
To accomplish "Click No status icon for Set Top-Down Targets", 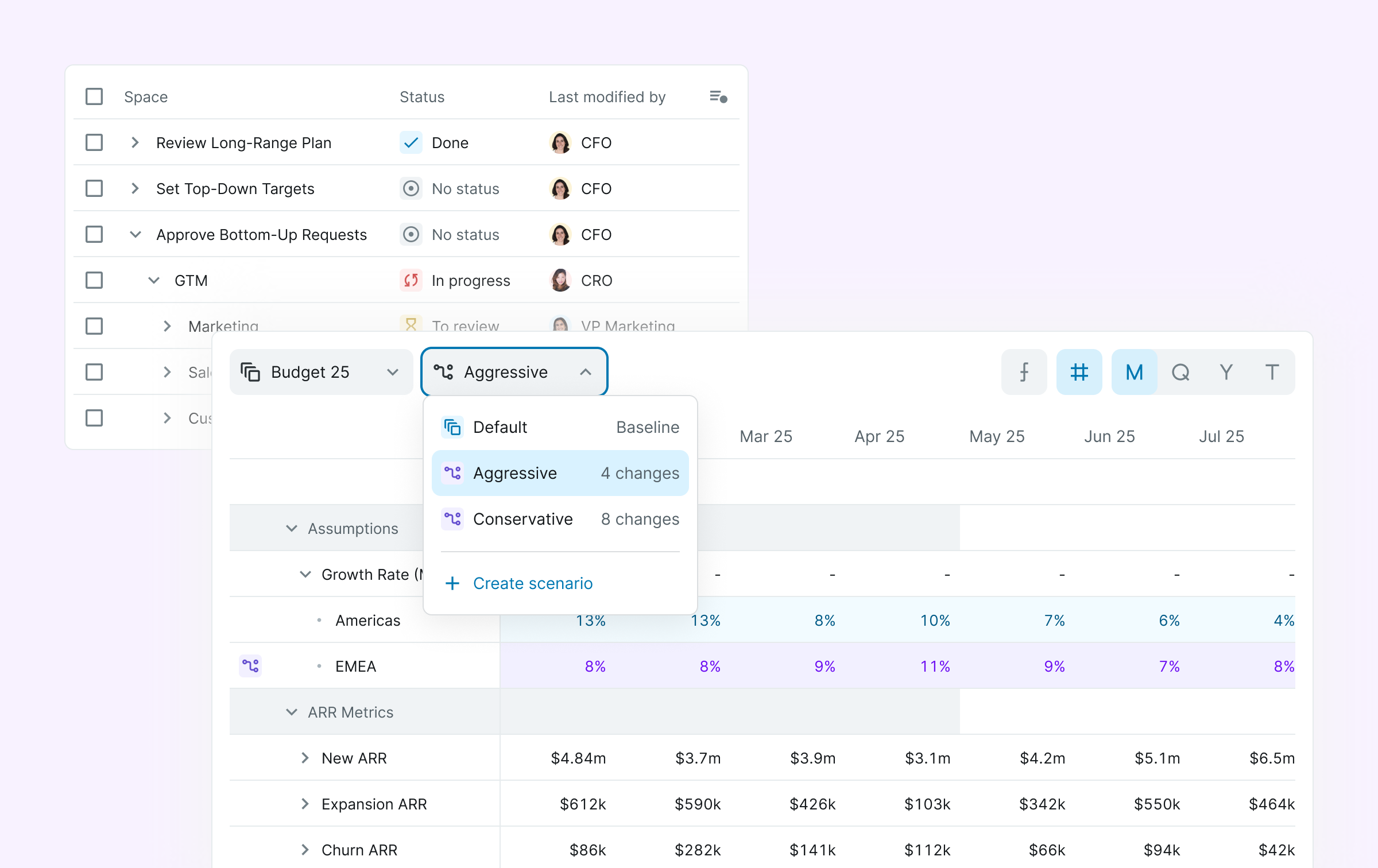I will point(411,188).
